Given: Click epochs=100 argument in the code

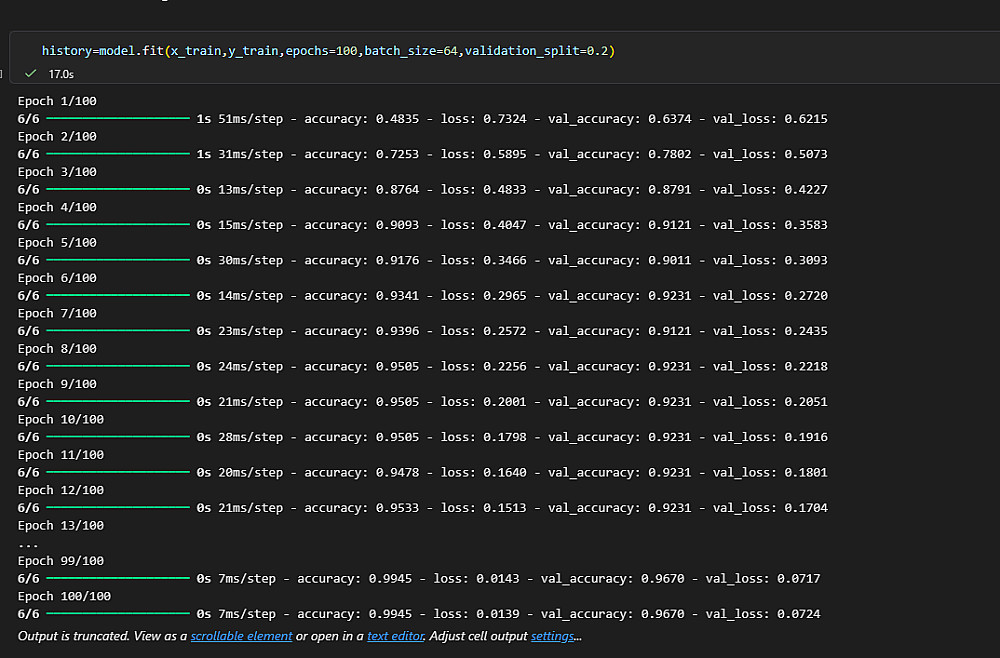Looking at the screenshot, I should click(321, 50).
